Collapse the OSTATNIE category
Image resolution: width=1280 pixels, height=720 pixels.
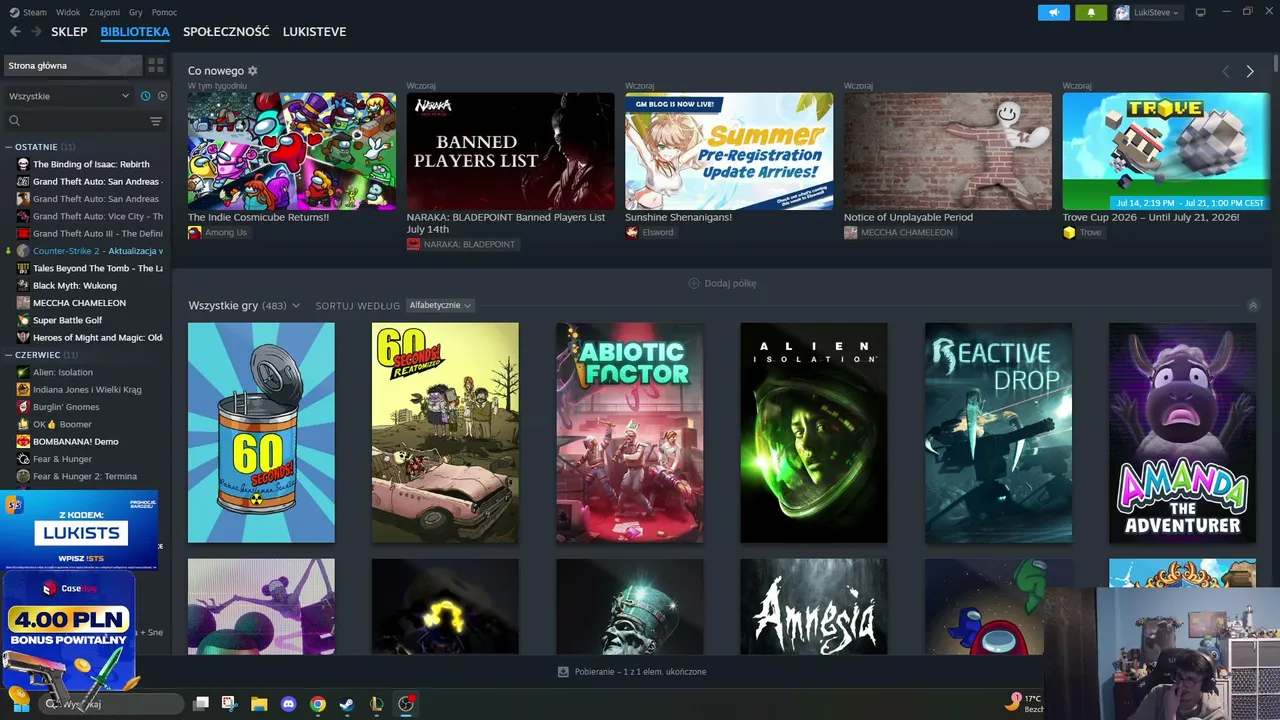9,147
